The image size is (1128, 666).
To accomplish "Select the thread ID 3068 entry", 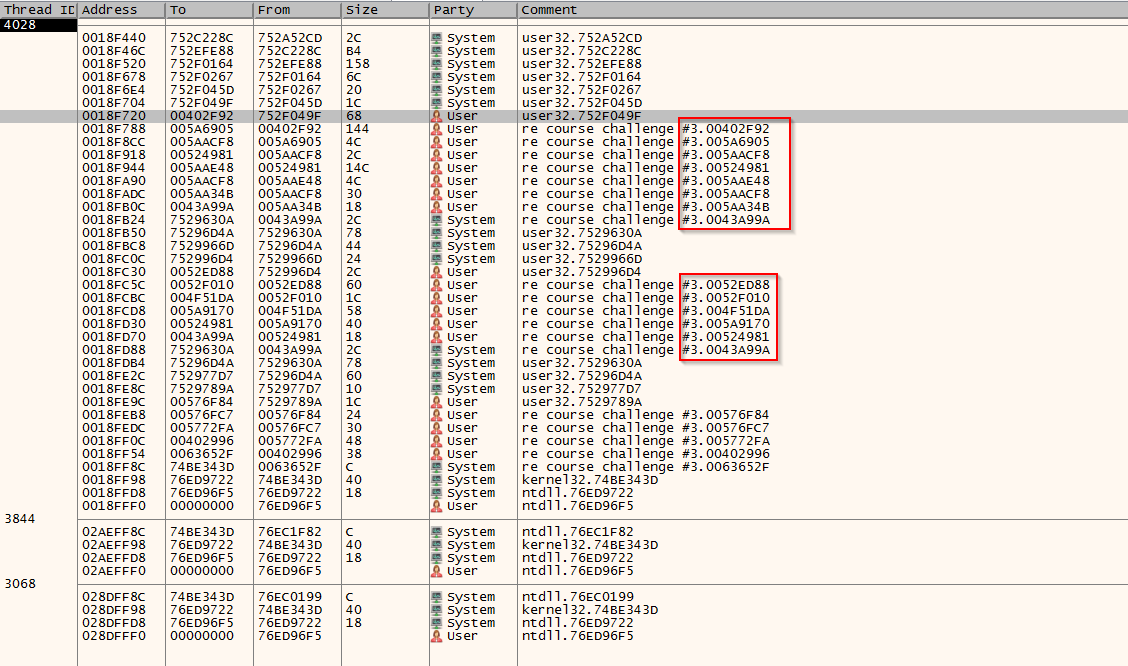I will tap(20, 584).
